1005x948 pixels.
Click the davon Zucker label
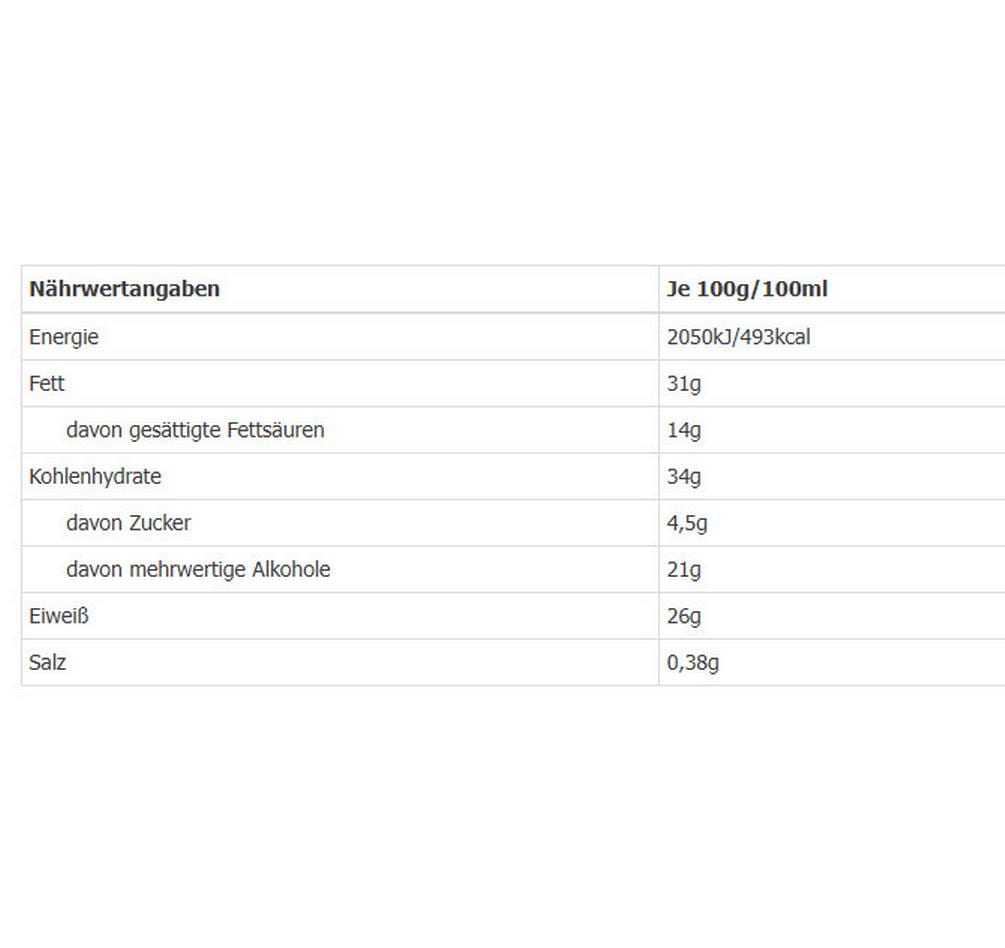pyautogui.click(x=128, y=523)
